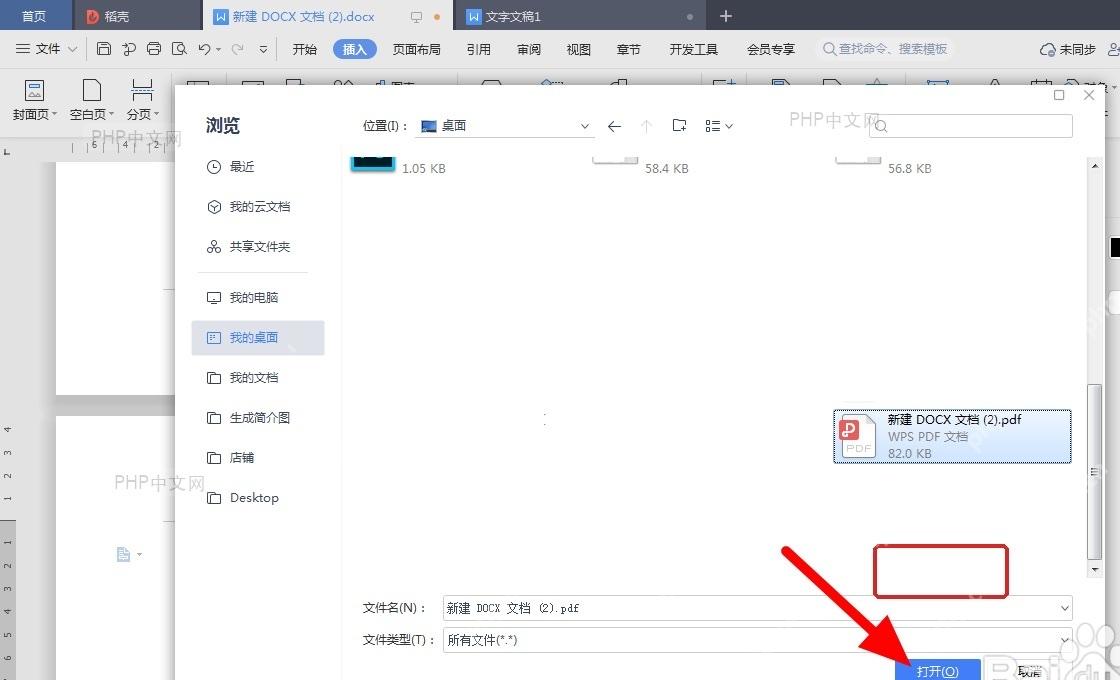The height and width of the screenshot is (680, 1120).
Task: Click the up-one-level arrow in the dialog
Action: [x=646, y=126]
